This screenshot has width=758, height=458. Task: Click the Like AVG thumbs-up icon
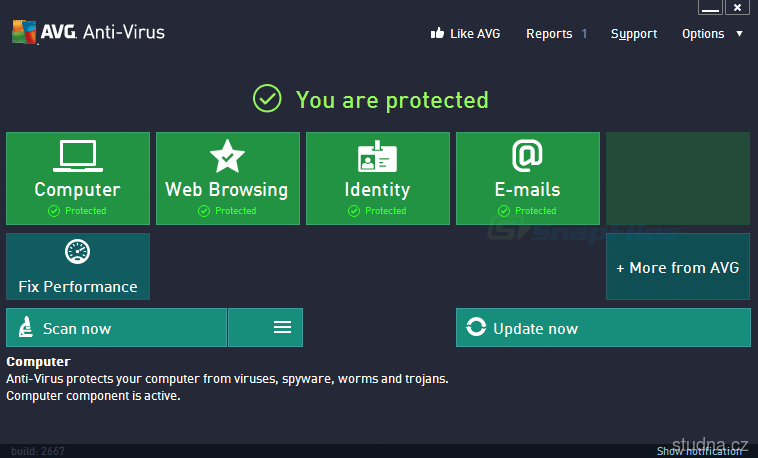point(437,34)
